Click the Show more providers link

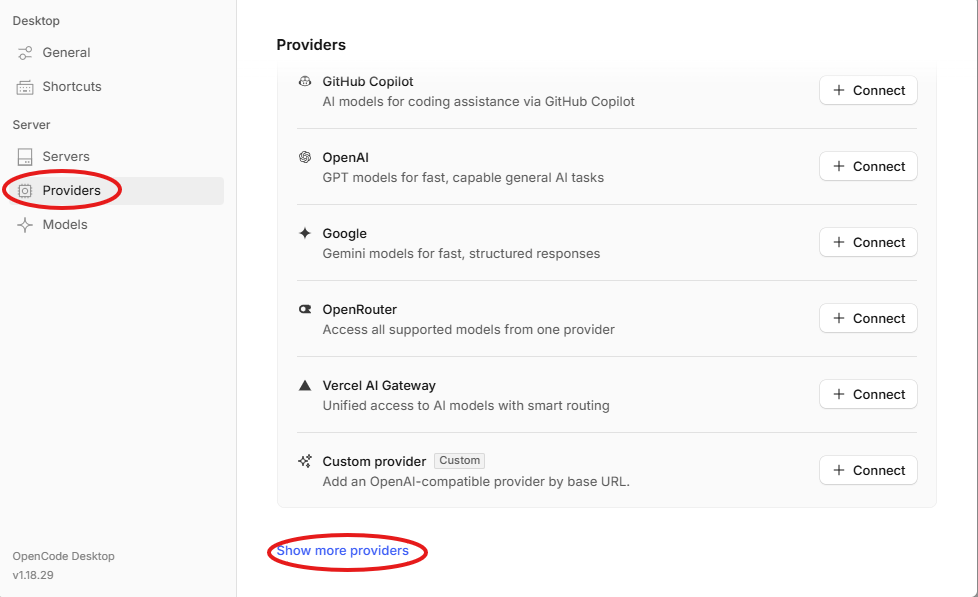click(342, 551)
